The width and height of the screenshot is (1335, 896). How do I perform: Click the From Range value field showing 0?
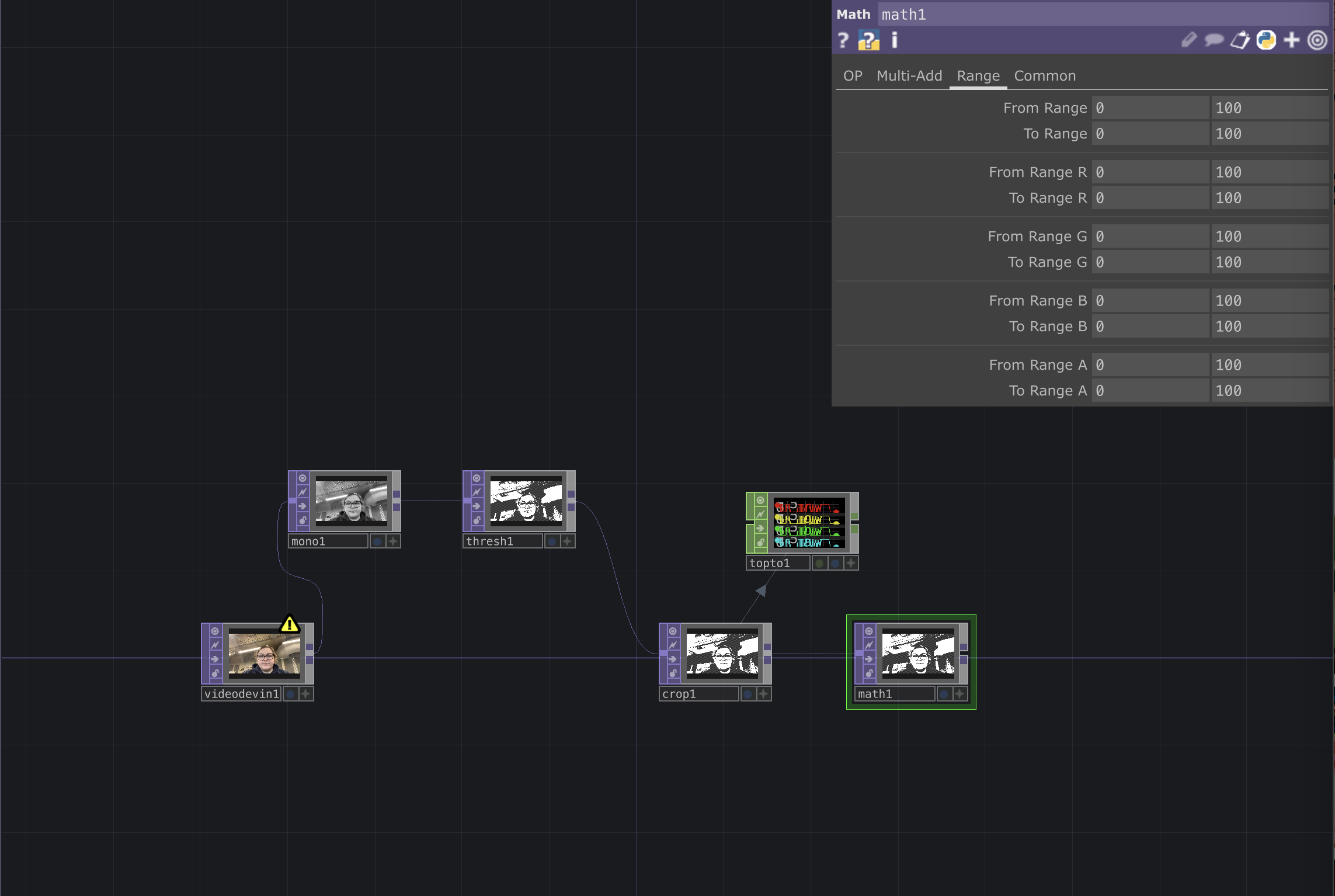(1149, 107)
